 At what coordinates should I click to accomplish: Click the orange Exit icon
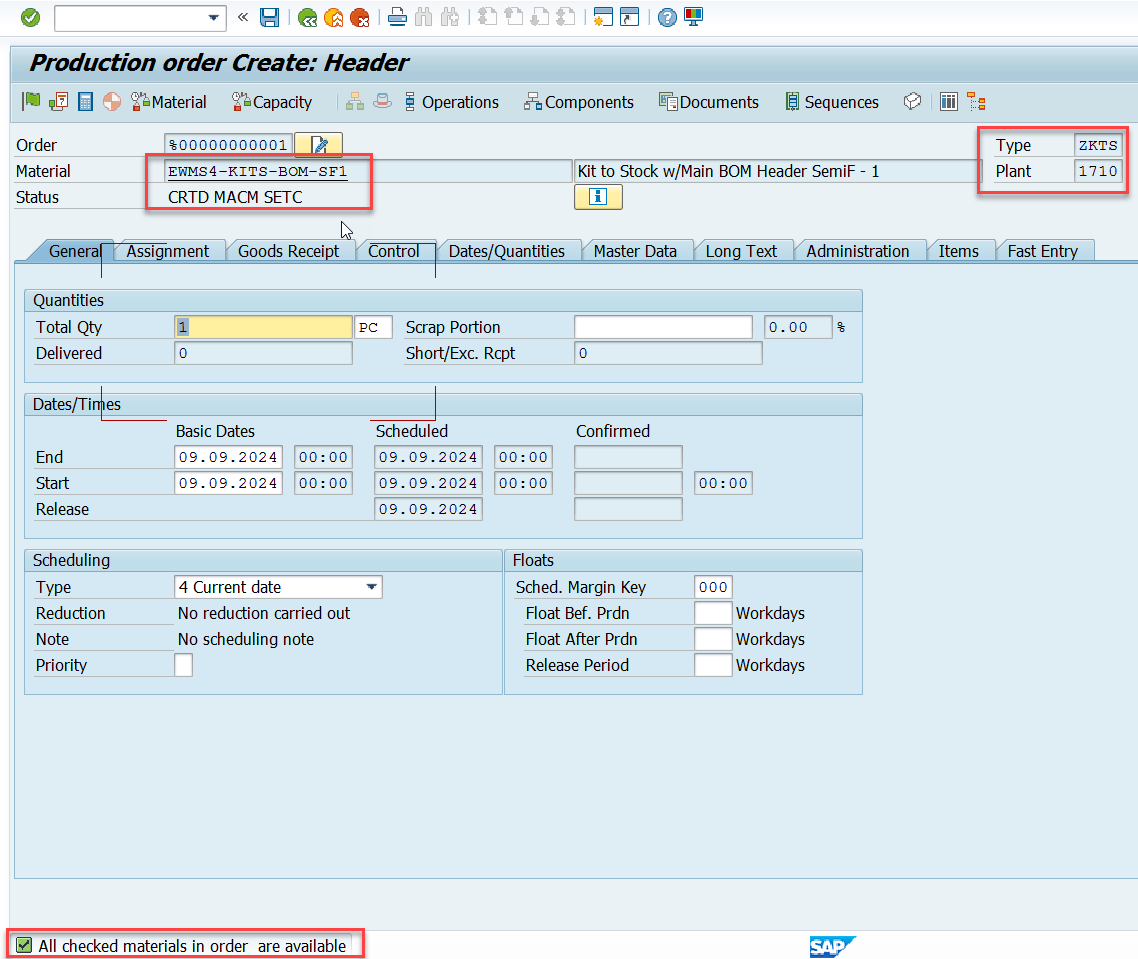tap(333, 18)
